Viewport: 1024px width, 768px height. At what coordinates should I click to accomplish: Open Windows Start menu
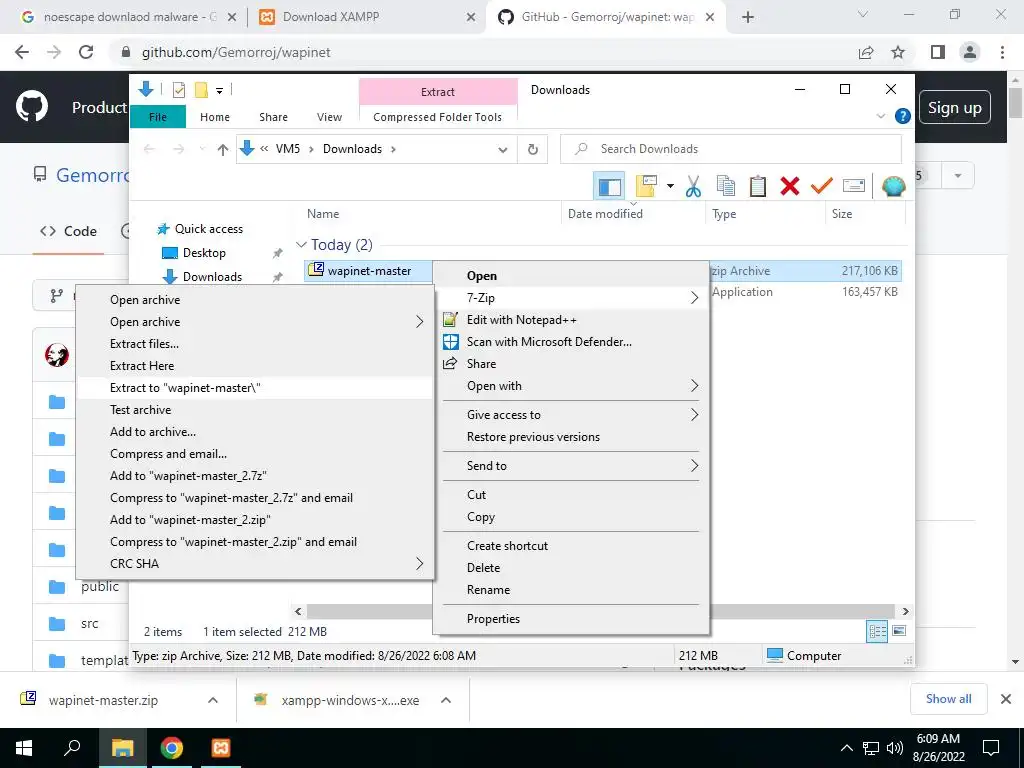pyautogui.click(x=24, y=748)
